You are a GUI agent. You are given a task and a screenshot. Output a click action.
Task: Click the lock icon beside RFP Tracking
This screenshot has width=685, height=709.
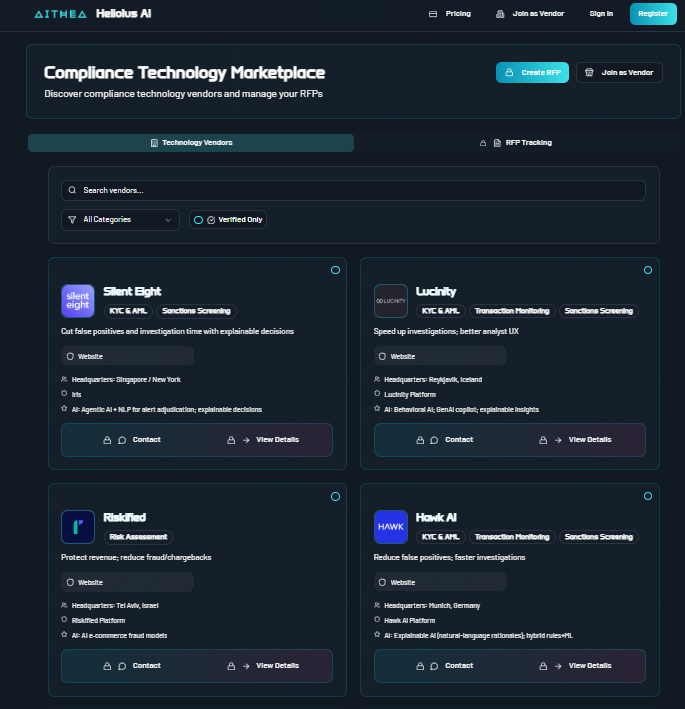(x=483, y=143)
